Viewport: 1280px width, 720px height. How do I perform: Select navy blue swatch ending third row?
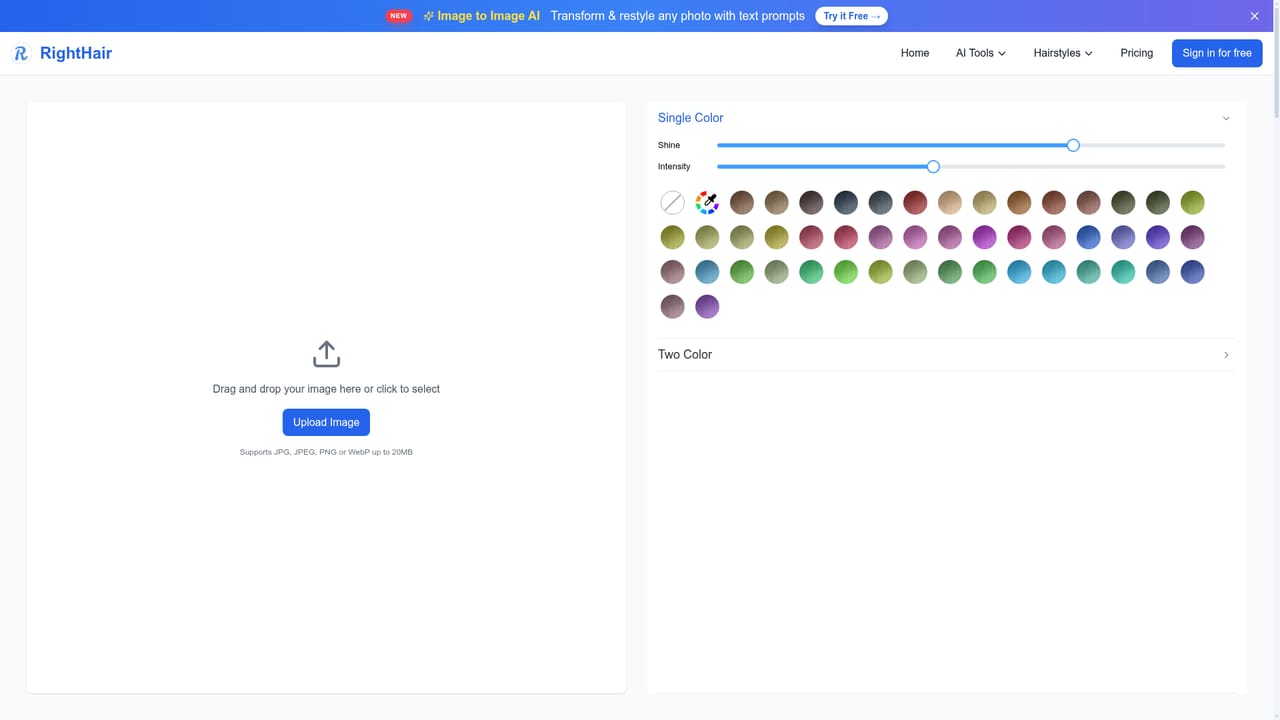click(1192, 272)
